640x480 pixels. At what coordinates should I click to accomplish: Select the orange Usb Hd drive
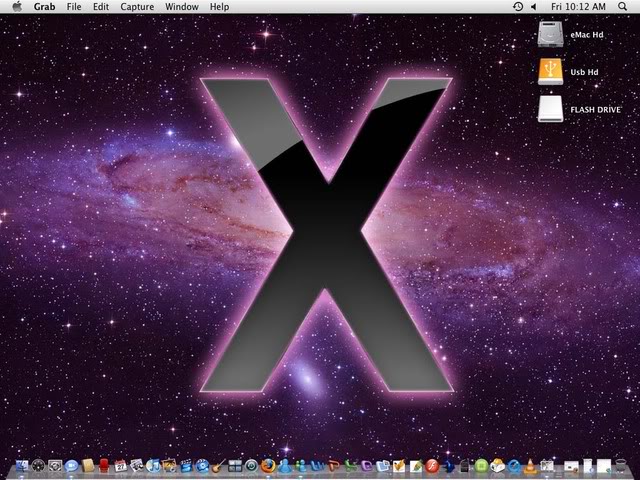550,71
